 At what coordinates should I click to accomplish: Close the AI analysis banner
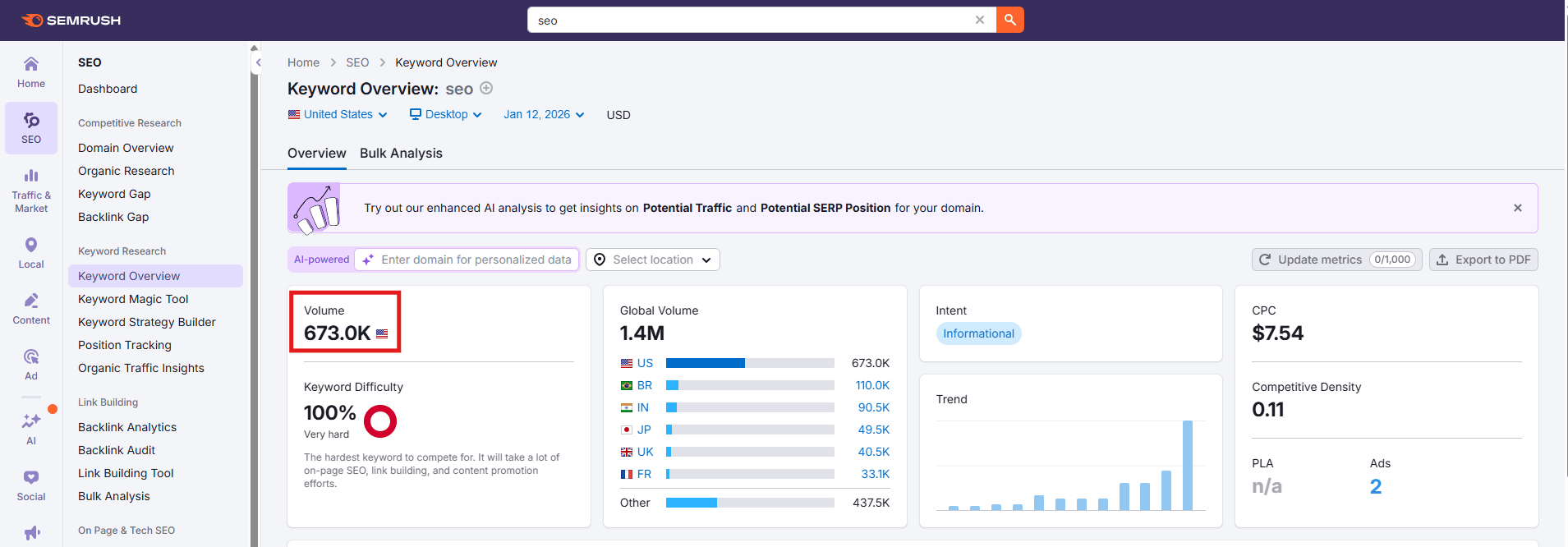(x=1518, y=208)
